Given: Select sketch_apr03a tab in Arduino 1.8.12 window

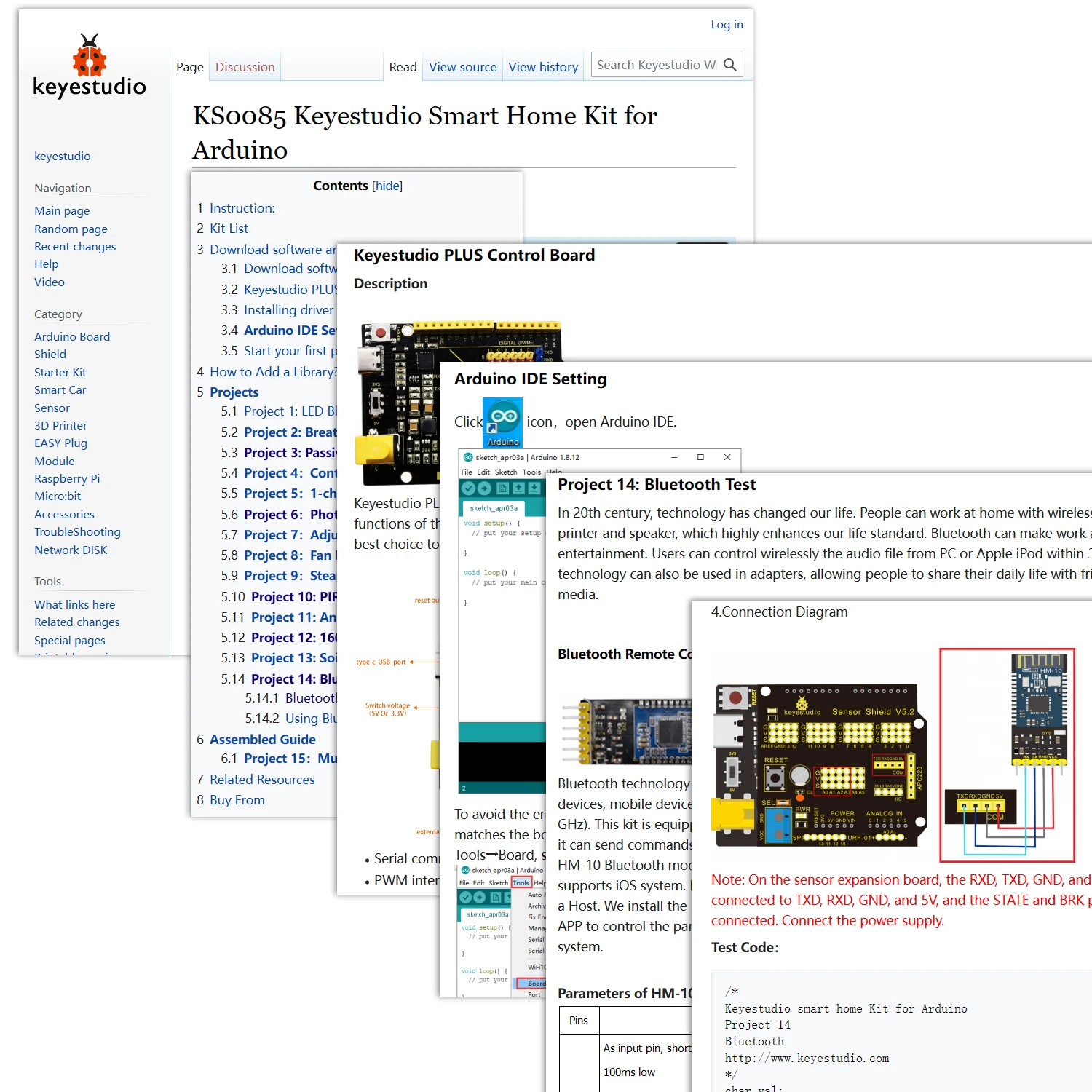Looking at the screenshot, I should 494,508.
